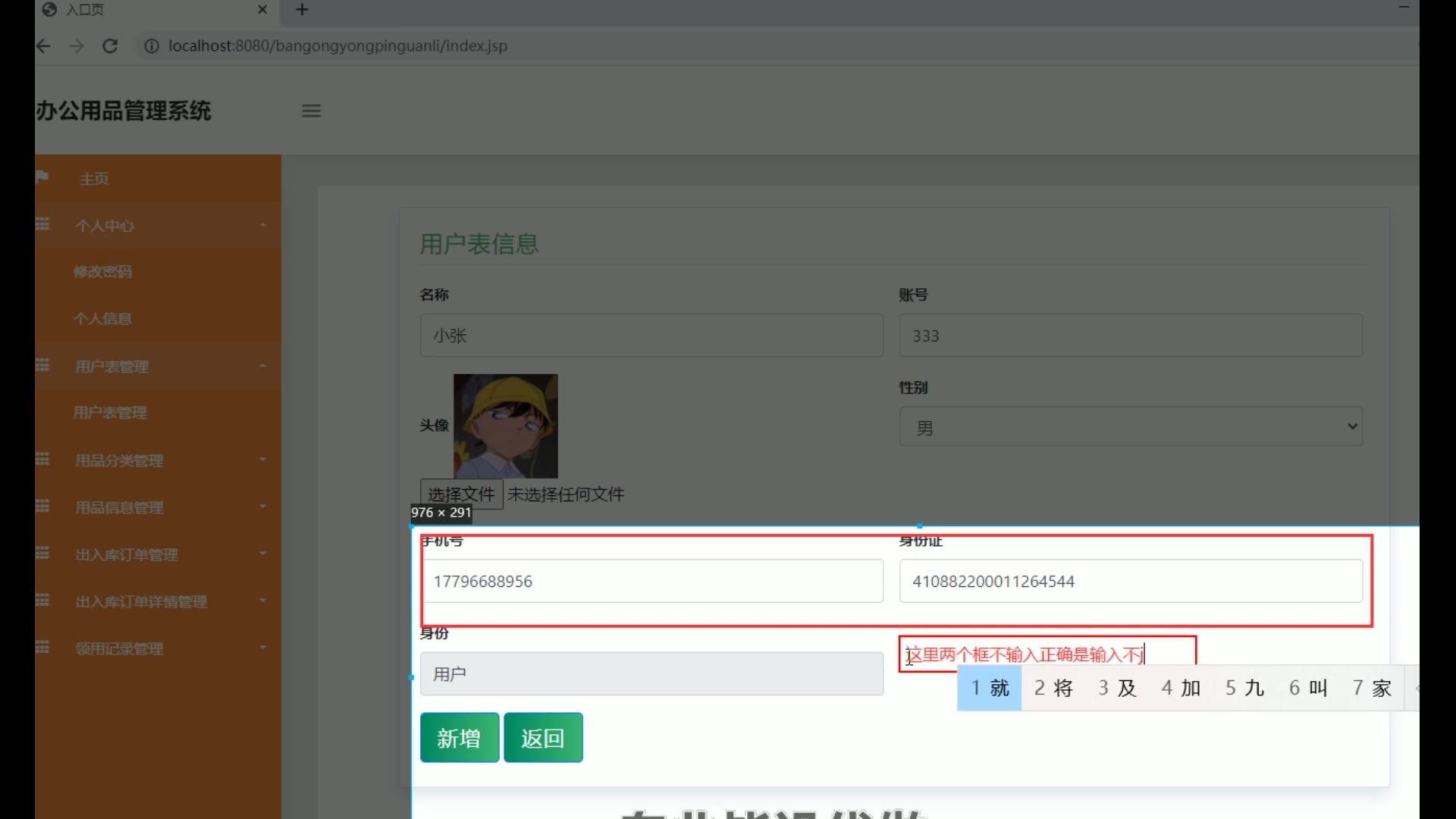Viewport: 1456px width, 819px height.
Task: Click the 未选择任何文件 text
Action: [566, 494]
